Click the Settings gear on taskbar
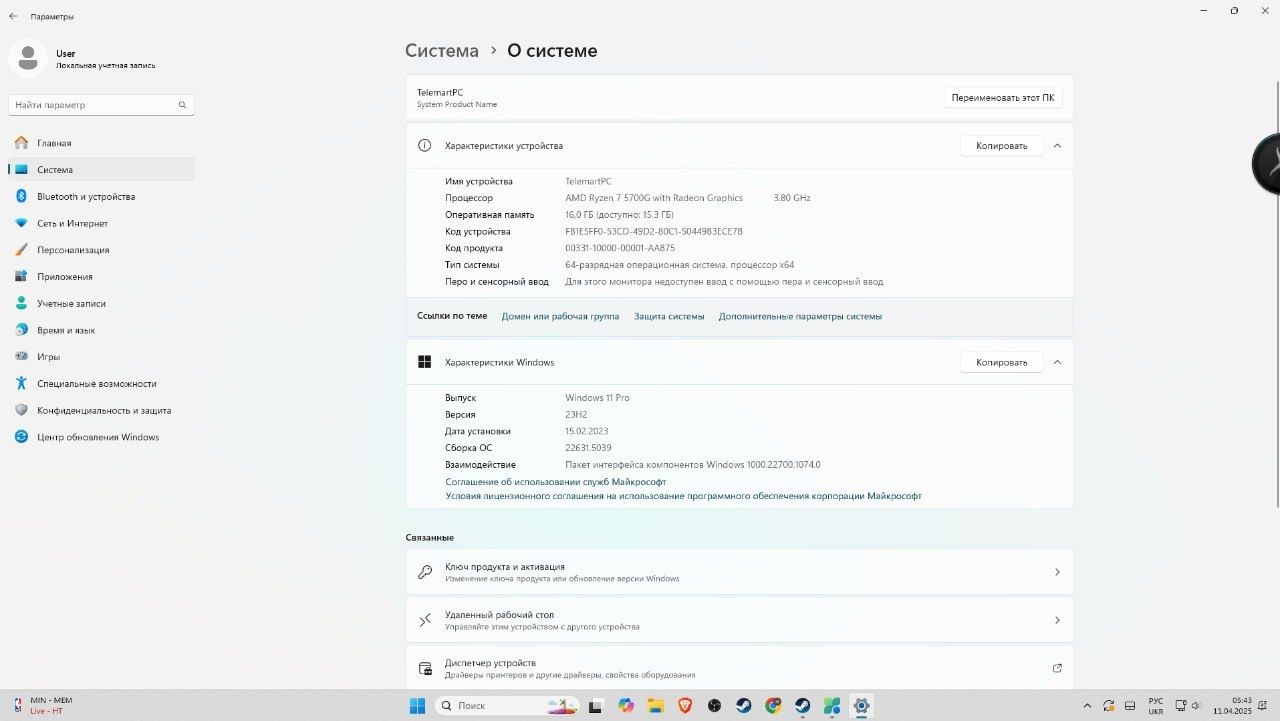This screenshot has height=721, width=1280. tap(861, 706)
